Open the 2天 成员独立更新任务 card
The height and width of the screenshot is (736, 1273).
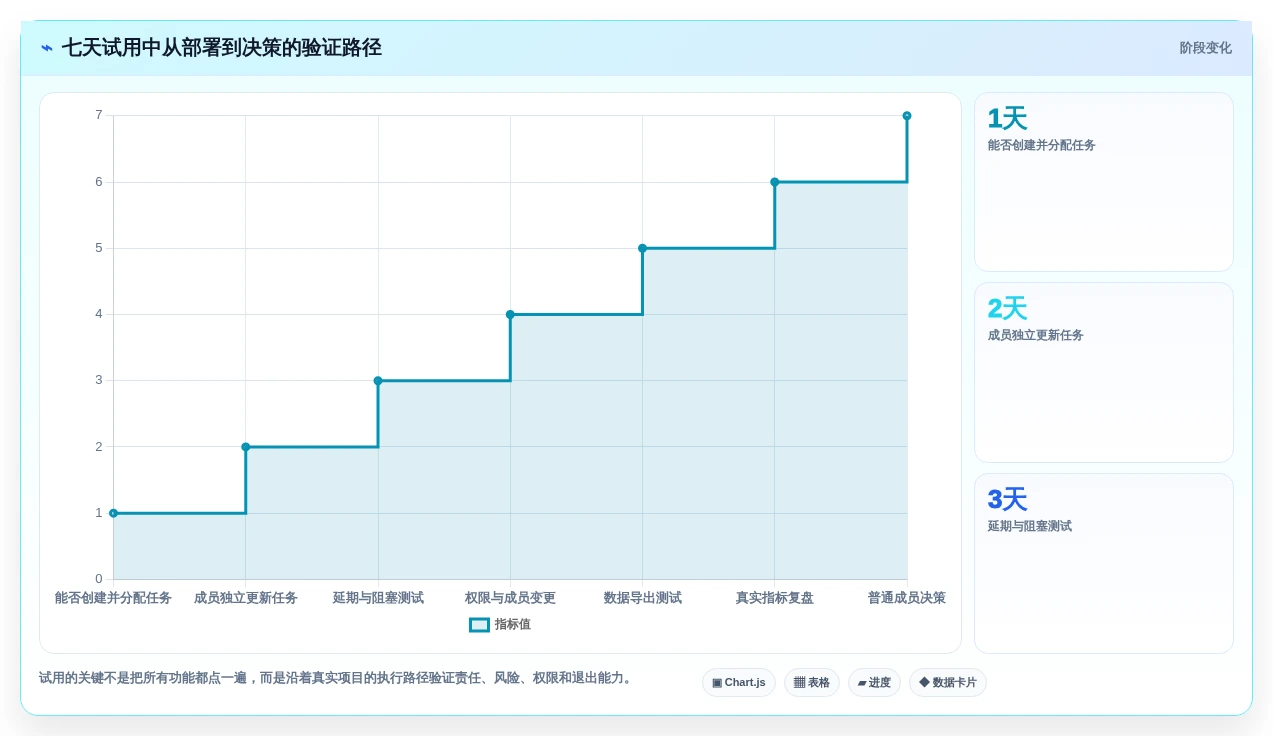(1104, 372)
